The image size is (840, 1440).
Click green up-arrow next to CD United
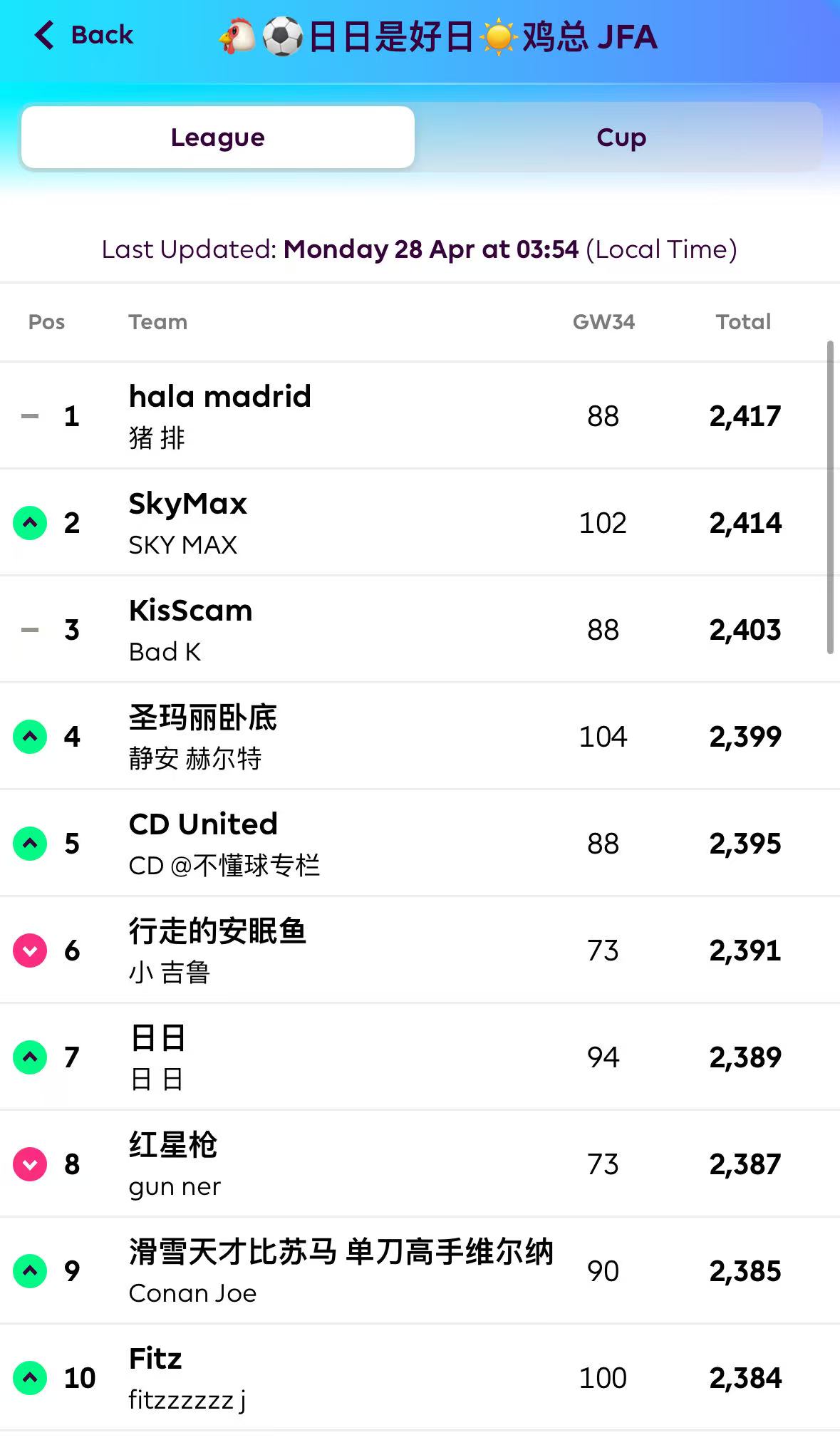30,844
